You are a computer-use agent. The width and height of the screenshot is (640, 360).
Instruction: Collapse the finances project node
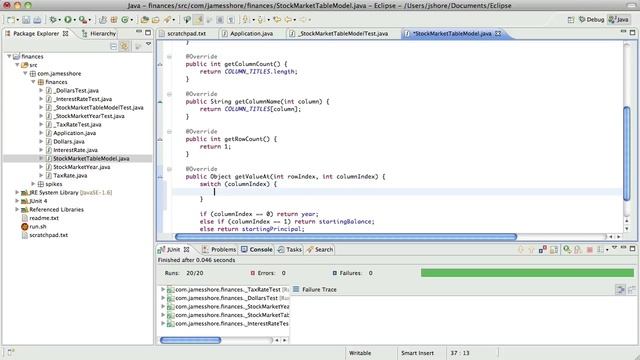(9, 56)
